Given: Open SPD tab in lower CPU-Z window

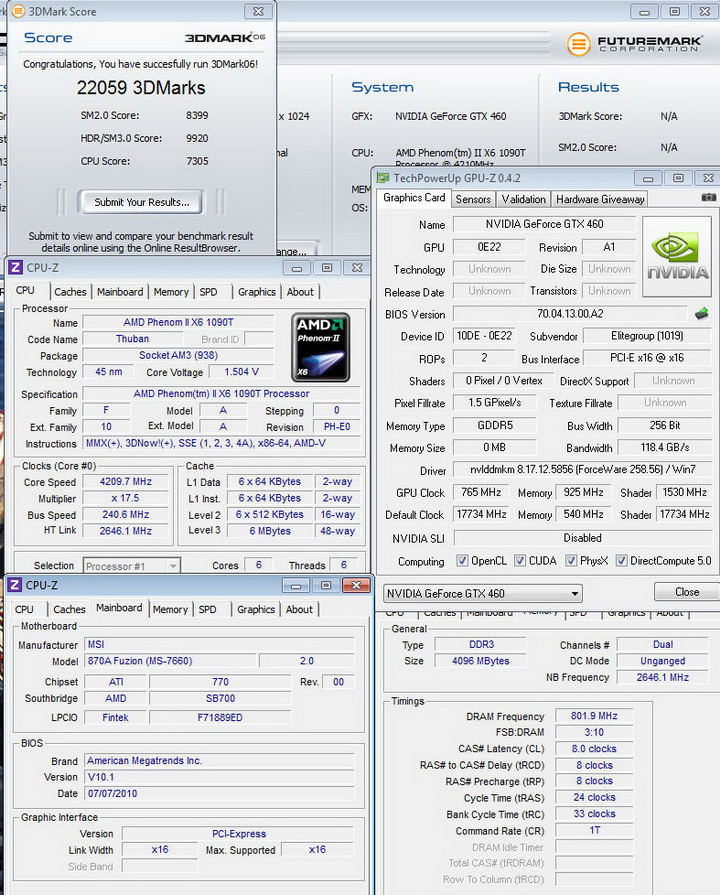Looking at the screenshot, I should 207,610.
